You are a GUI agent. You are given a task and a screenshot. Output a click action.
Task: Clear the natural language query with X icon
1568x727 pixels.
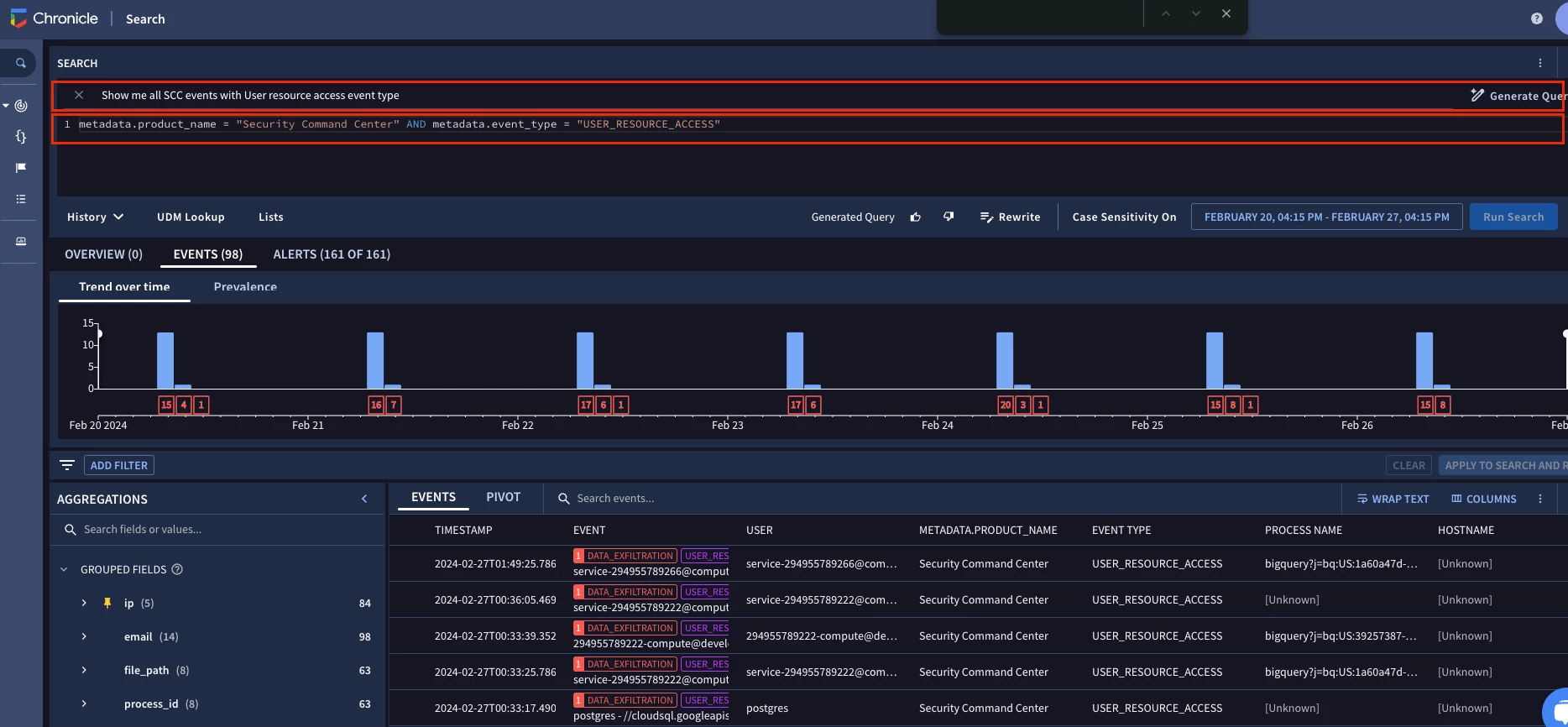[x=79, y=95]
